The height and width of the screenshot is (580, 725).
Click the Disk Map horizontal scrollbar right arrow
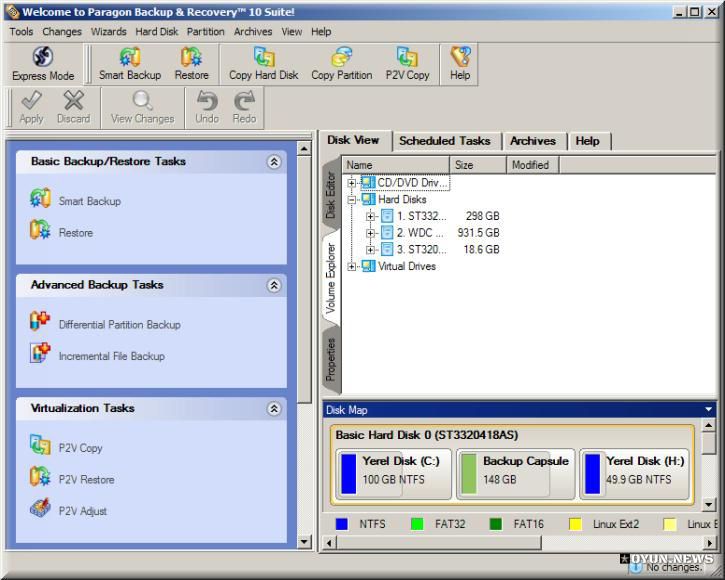click(710, 542)
